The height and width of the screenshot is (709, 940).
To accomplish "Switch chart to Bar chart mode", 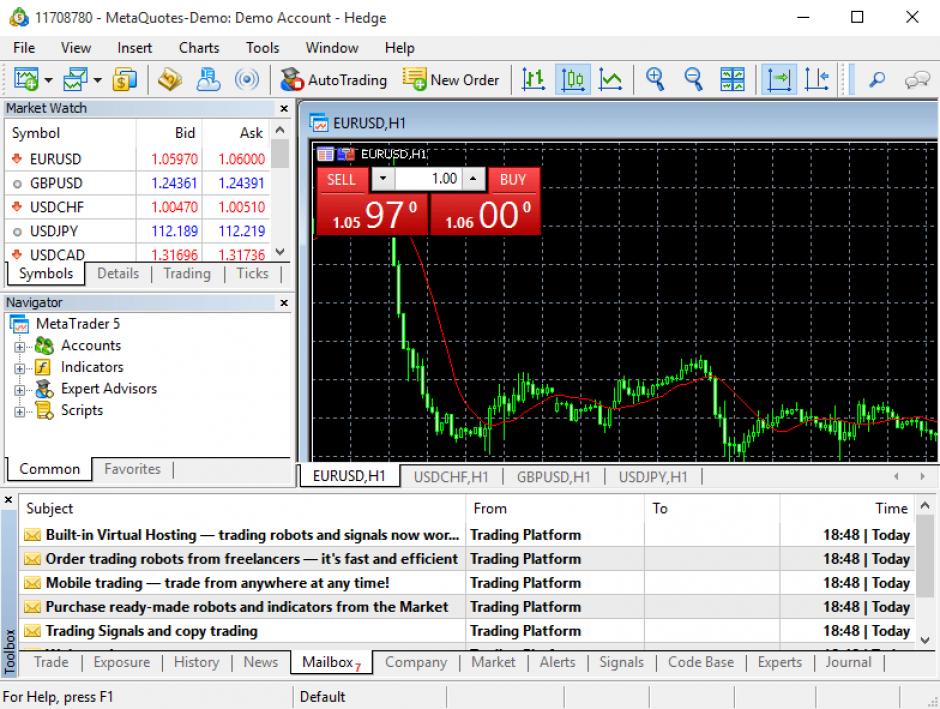I will coord(533,79).
